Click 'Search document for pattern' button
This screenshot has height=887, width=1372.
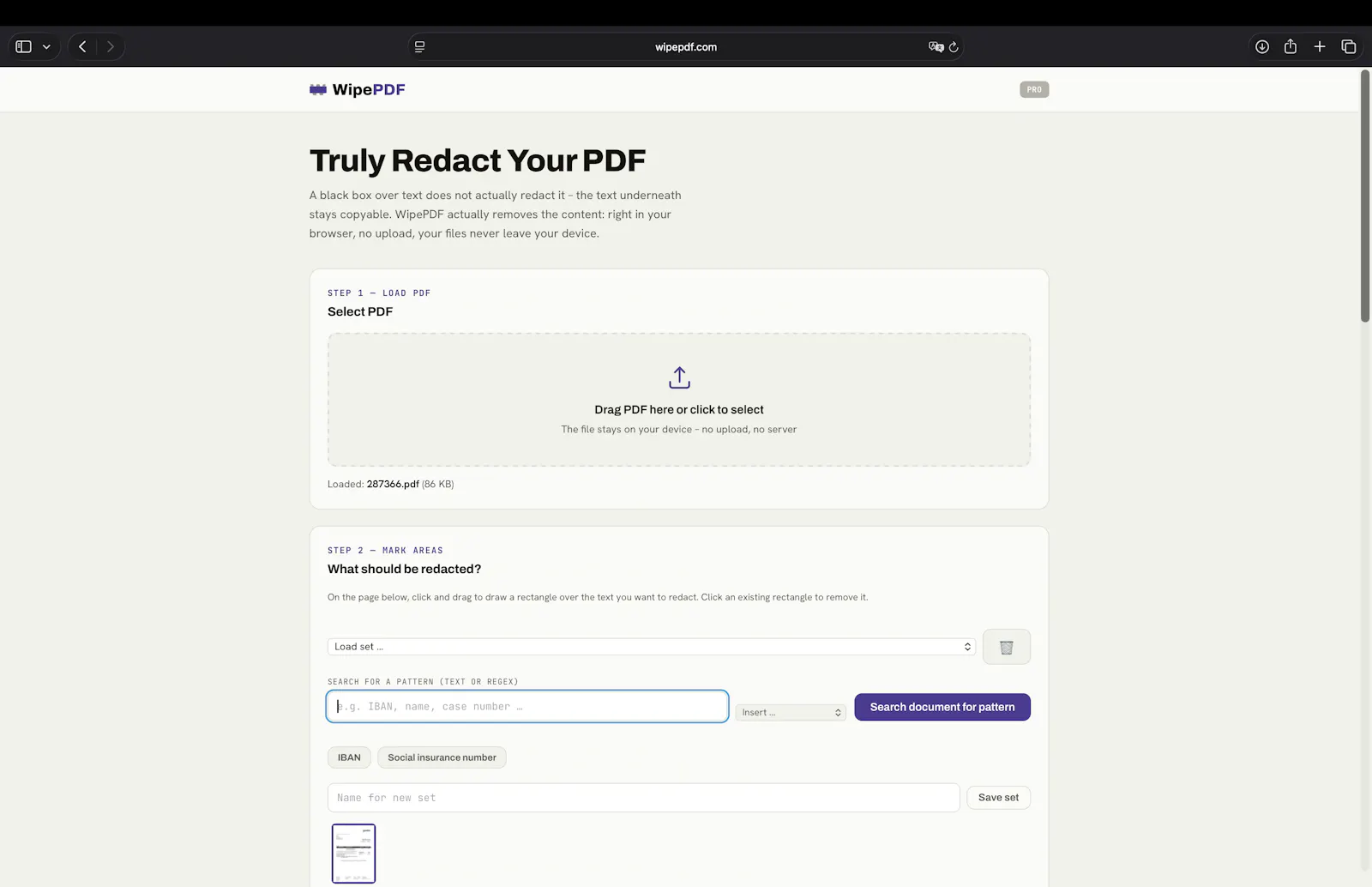942,707
